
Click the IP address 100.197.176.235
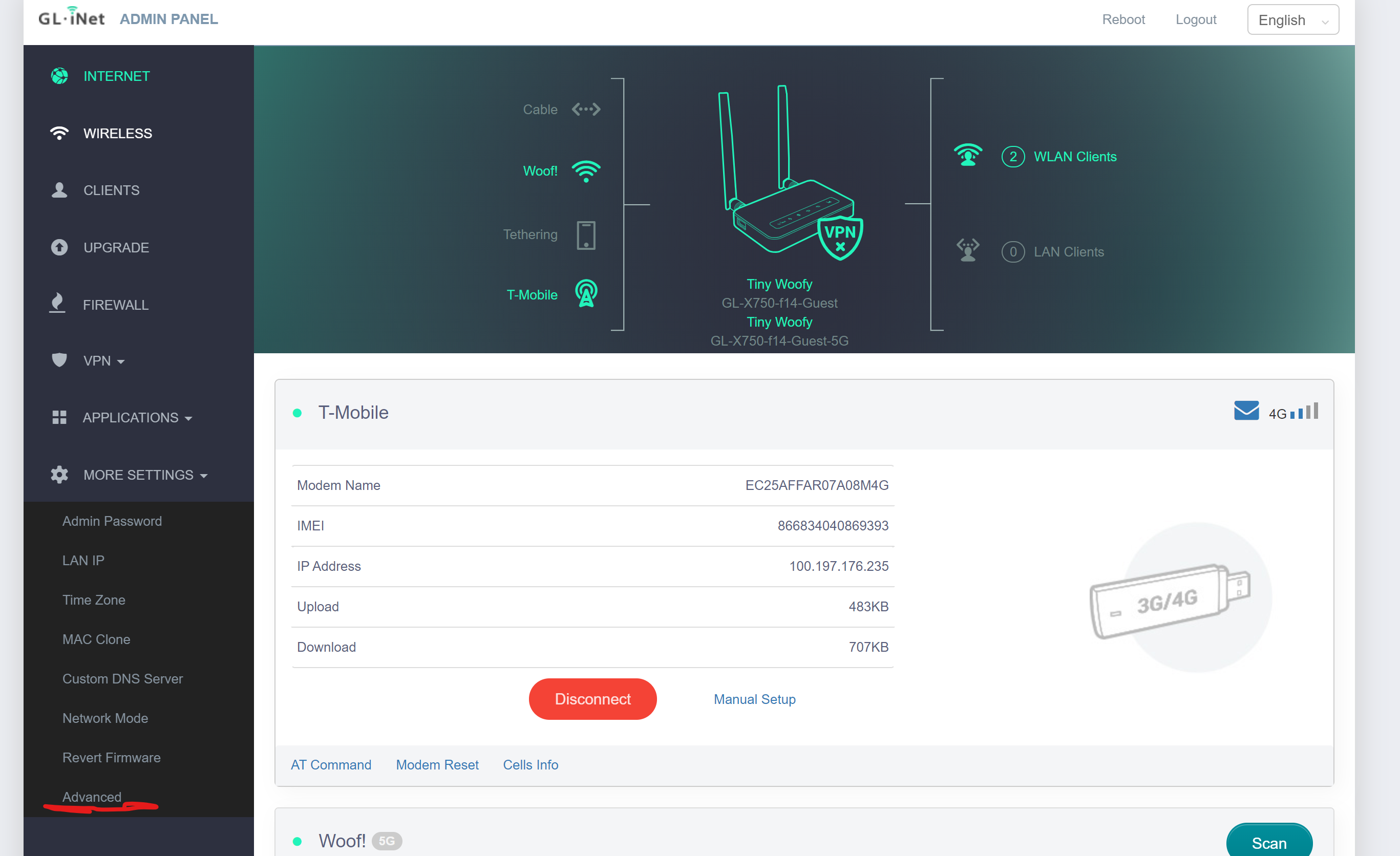click(839, 566)
